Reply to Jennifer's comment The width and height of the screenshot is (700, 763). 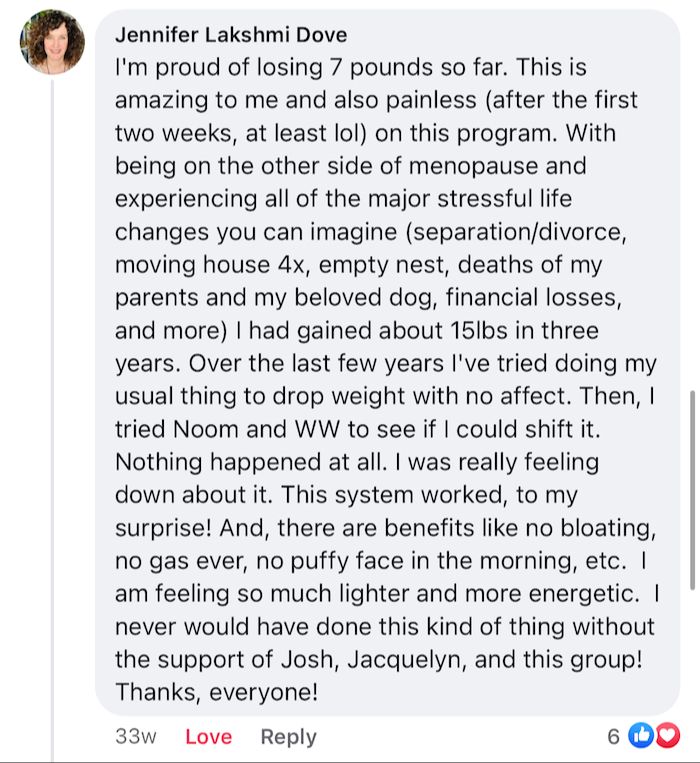pyautogui.click(x=288, y=737)
